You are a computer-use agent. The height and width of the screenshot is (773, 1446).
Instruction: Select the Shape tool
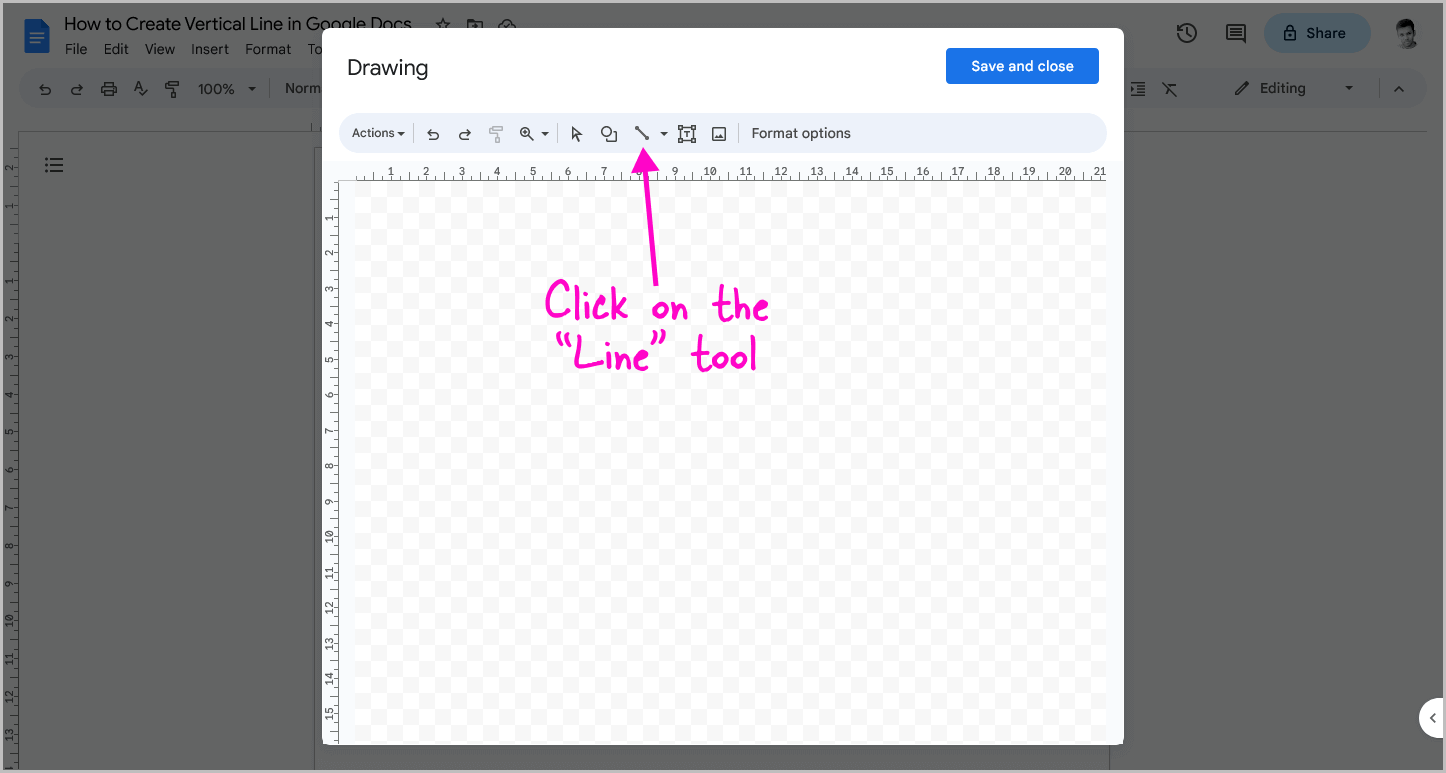pos(609,133)
